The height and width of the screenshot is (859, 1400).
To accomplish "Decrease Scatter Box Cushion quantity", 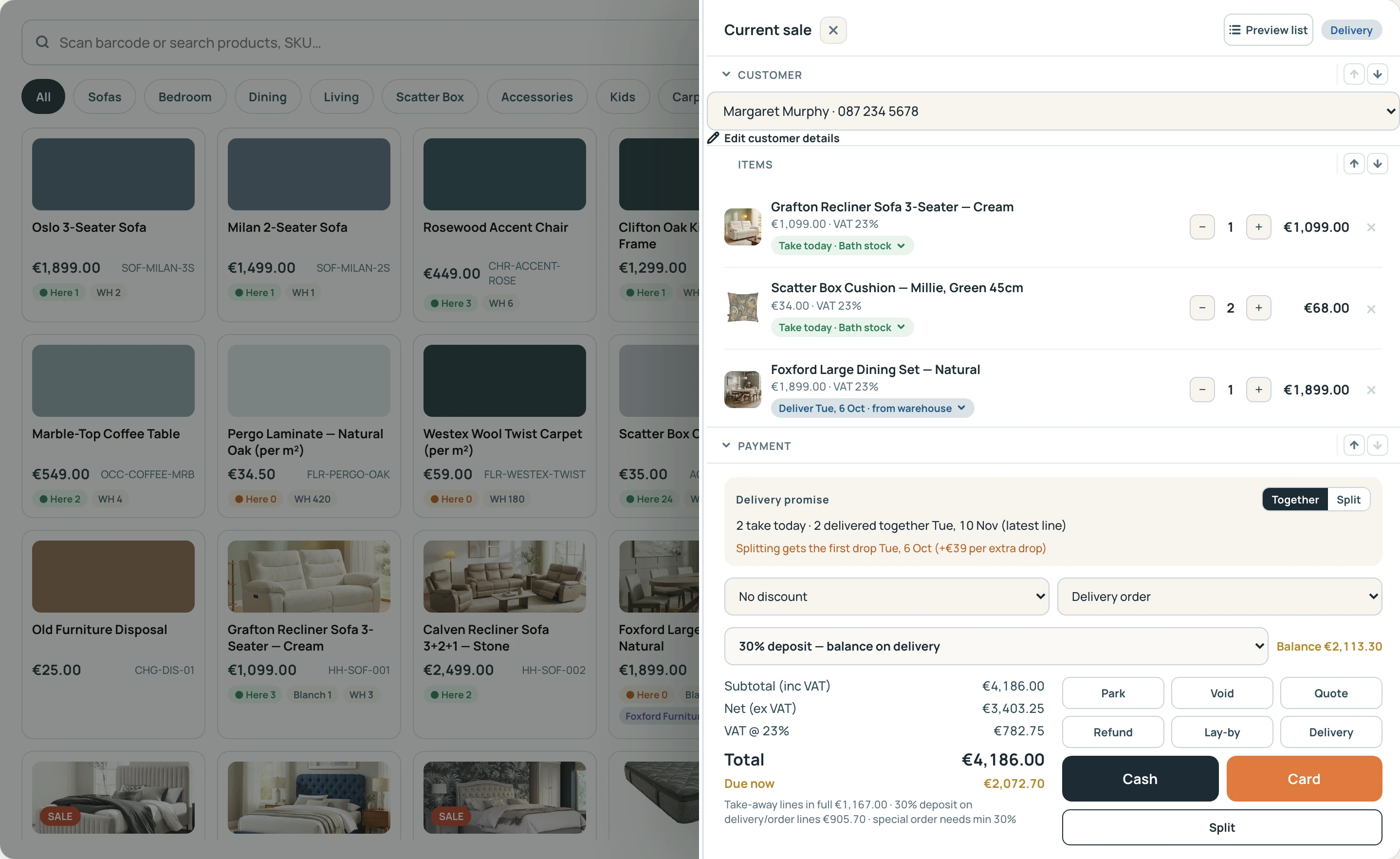I will 1202,308.
